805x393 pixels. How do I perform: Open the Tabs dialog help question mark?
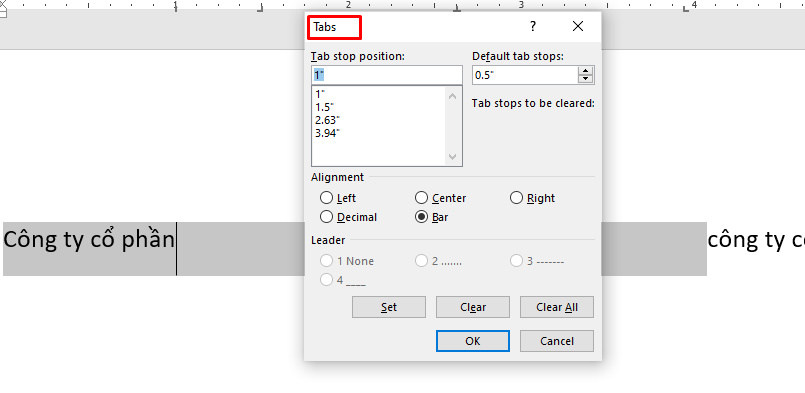[533, 26]
